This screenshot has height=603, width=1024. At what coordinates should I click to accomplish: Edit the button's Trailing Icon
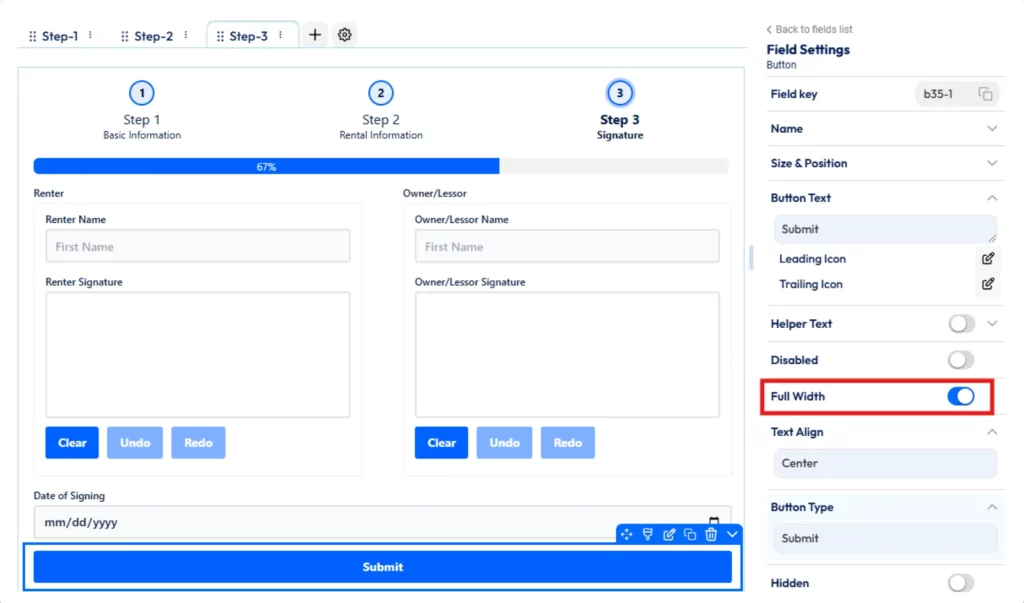tap(988, 283)
